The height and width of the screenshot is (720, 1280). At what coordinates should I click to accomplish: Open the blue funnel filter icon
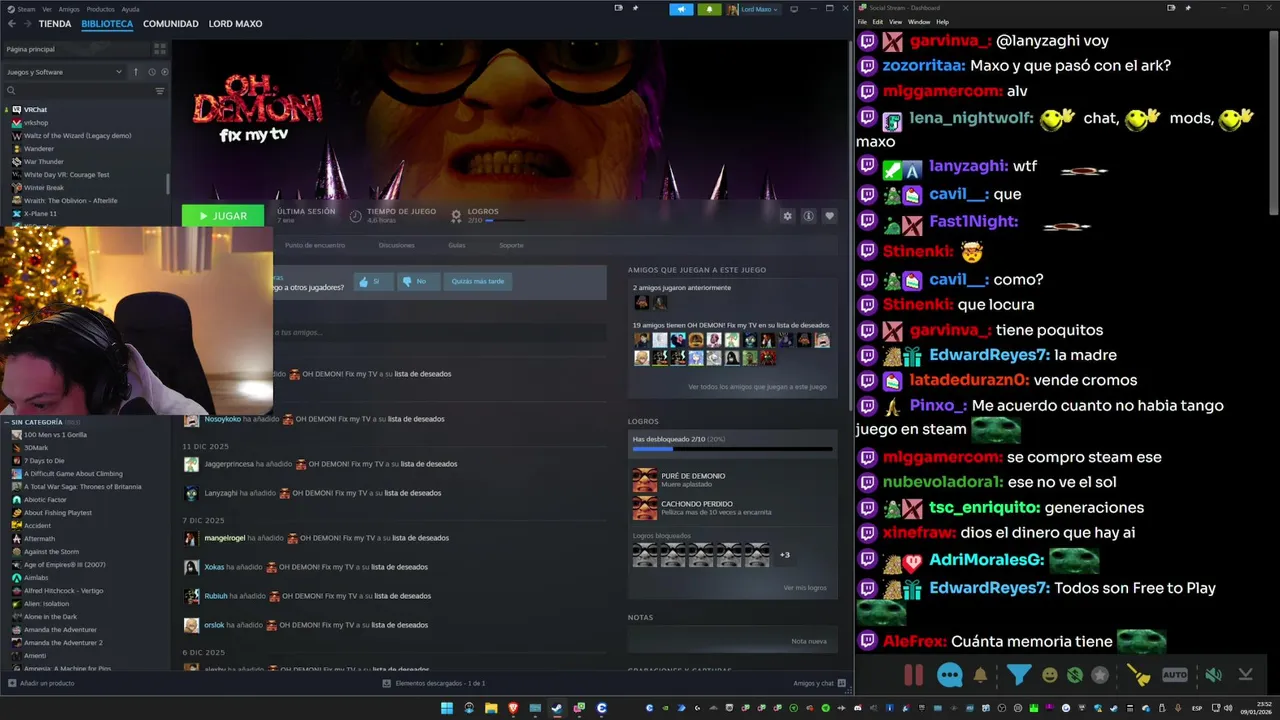pos(1018,675)
